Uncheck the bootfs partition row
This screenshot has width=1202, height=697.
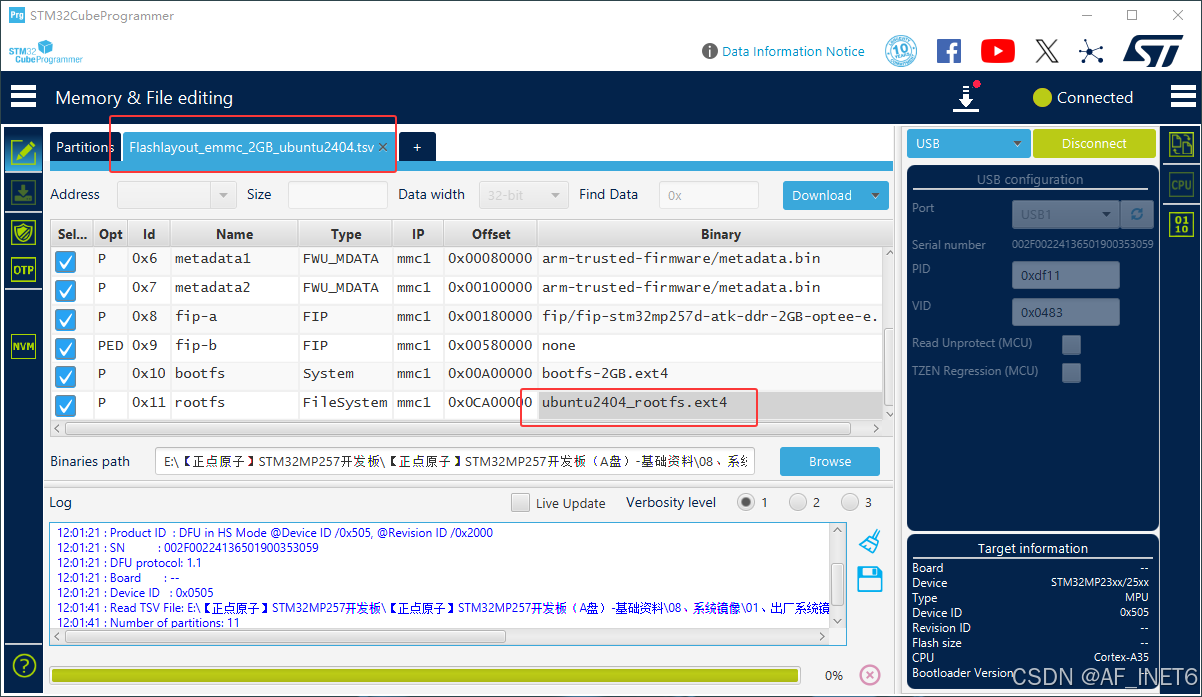[x=66, y=377]
